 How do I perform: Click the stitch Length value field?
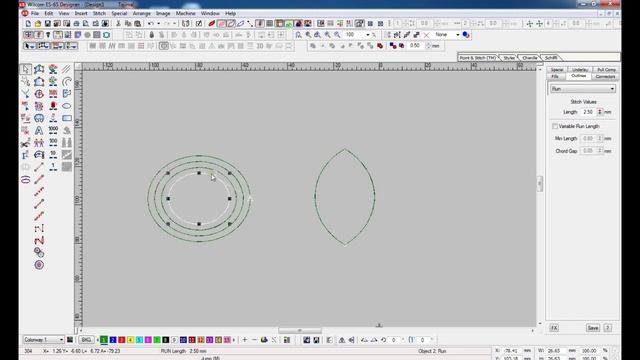point(589,112)
